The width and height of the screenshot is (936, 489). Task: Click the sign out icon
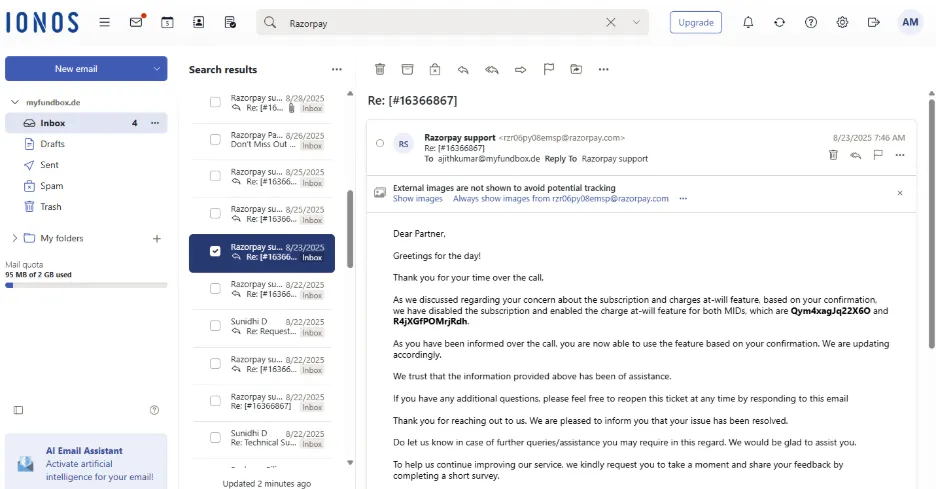coord(873,23)
